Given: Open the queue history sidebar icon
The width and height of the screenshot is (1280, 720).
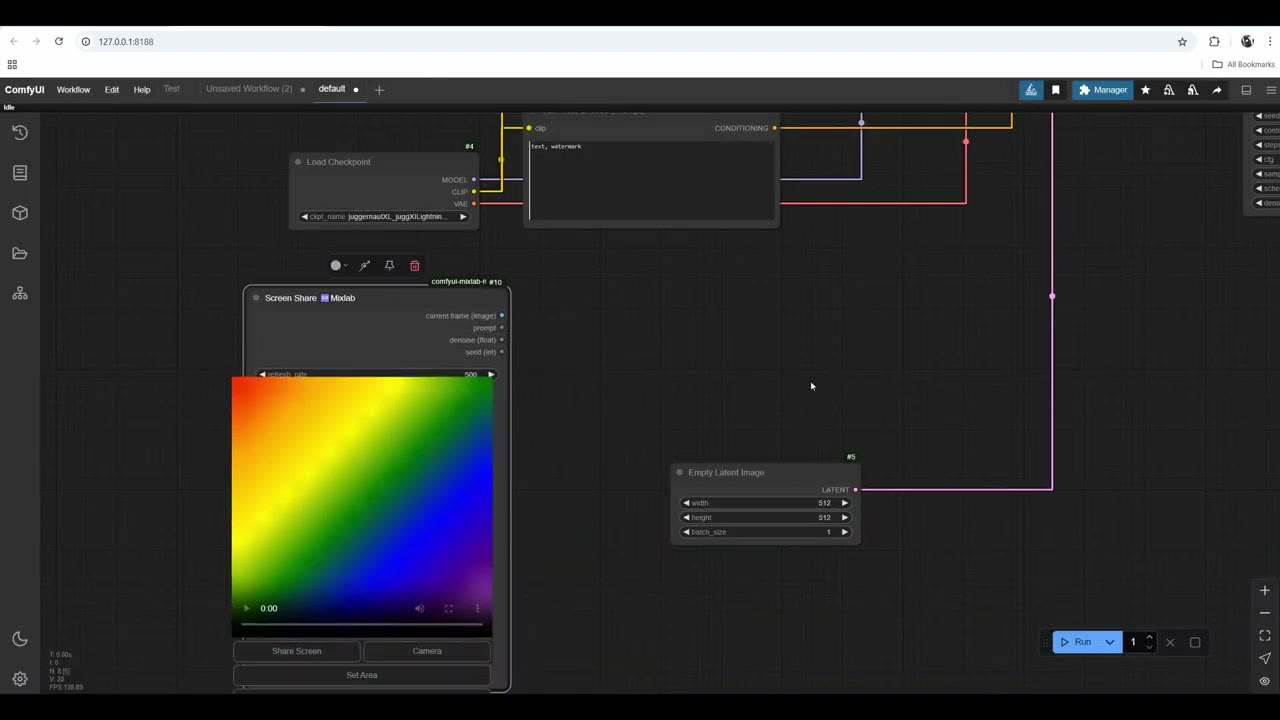Looking at the screenshot, I should click(20, 132).
